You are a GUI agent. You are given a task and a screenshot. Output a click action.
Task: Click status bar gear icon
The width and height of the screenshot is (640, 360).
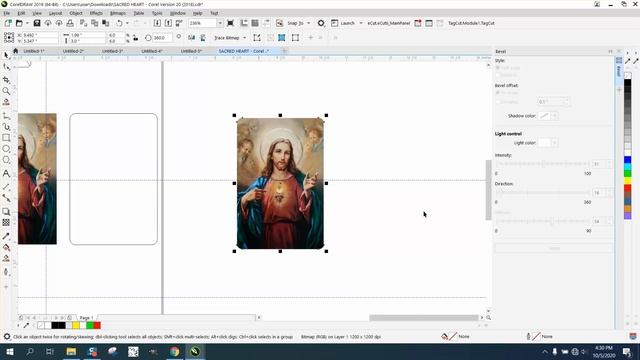coord(7,337)
